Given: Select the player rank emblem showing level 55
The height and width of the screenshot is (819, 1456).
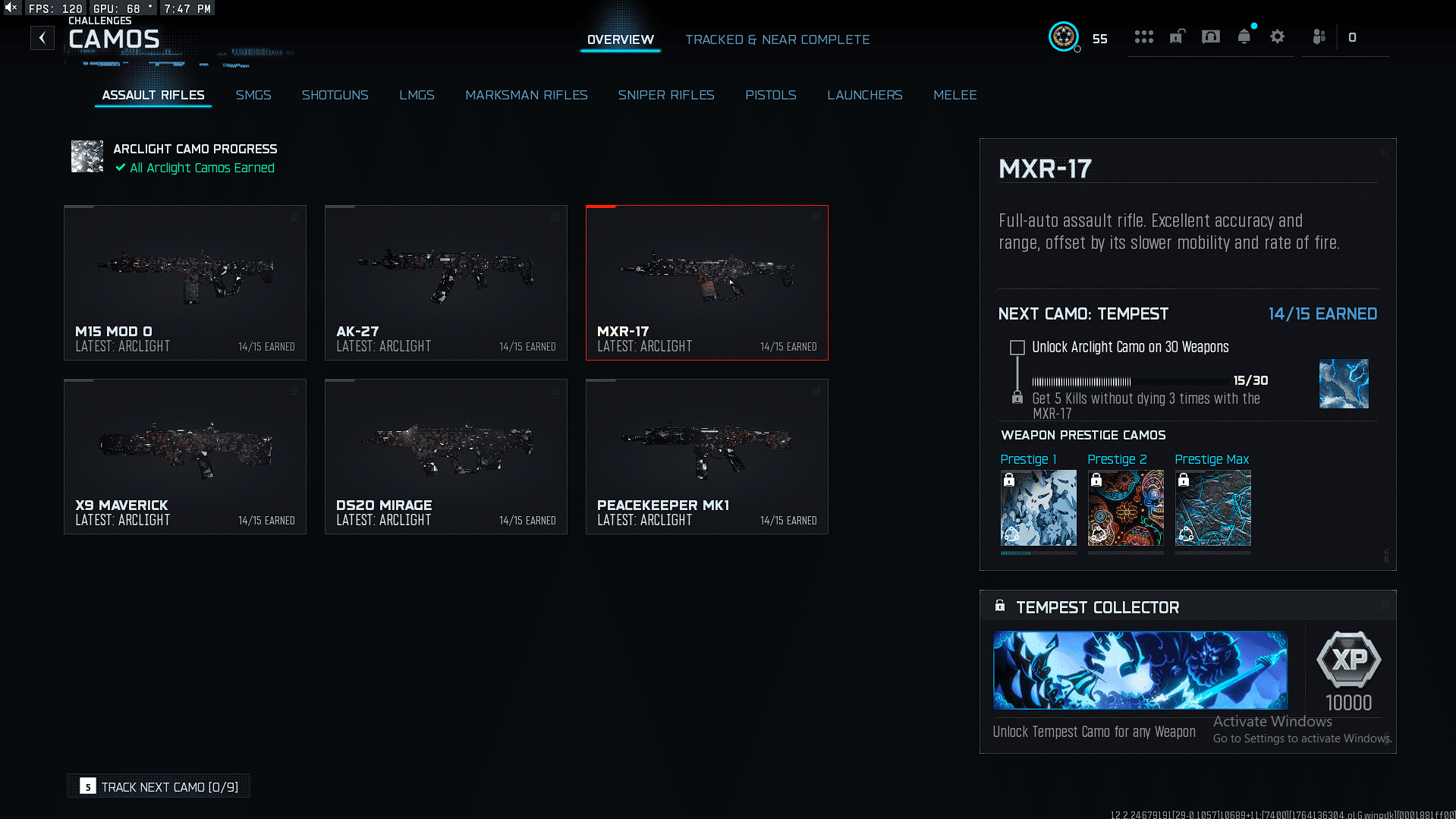Looking at the screenshot, I should [1064, 36].
